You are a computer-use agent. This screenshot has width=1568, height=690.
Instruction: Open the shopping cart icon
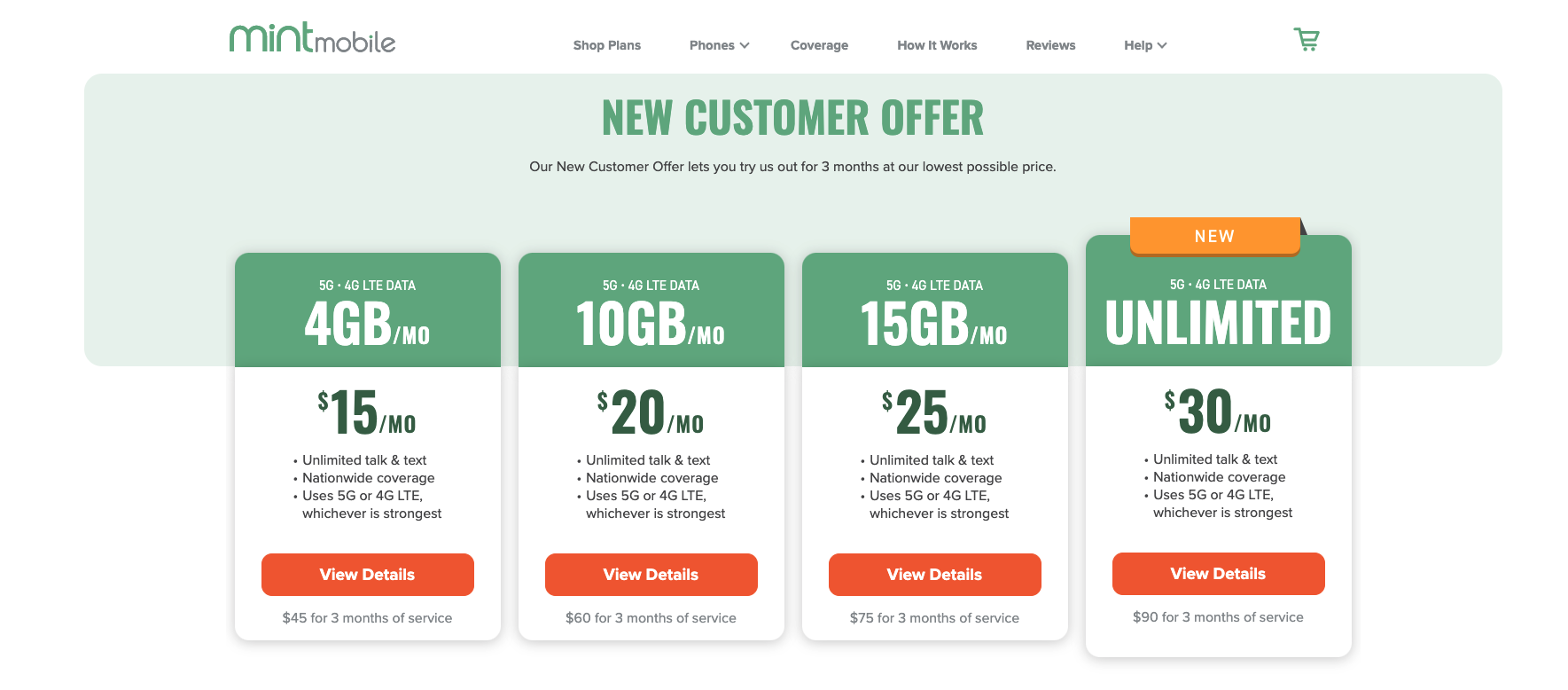(1306, 40)
